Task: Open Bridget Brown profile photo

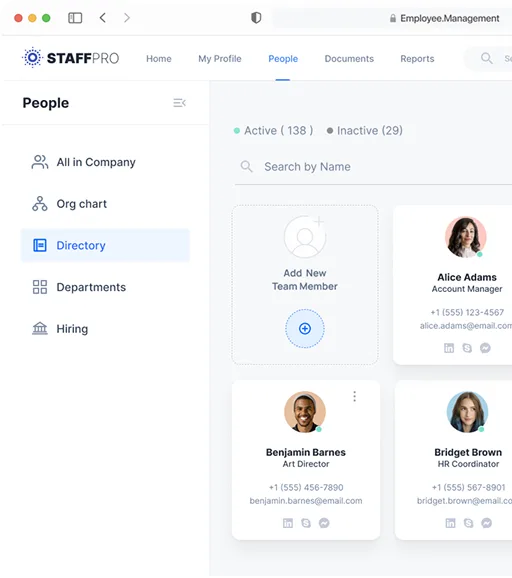Action: pyautogui.click(x=467, y=412)
